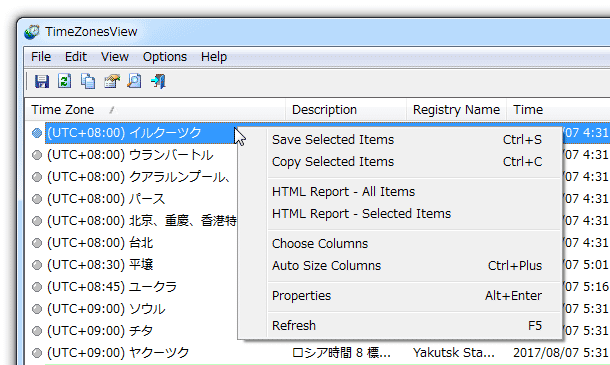Click the ロシア時間 8 標... description cell
The width and height of the screenshot is (610, 365).
pyautogui.click(x=341, y=353)
